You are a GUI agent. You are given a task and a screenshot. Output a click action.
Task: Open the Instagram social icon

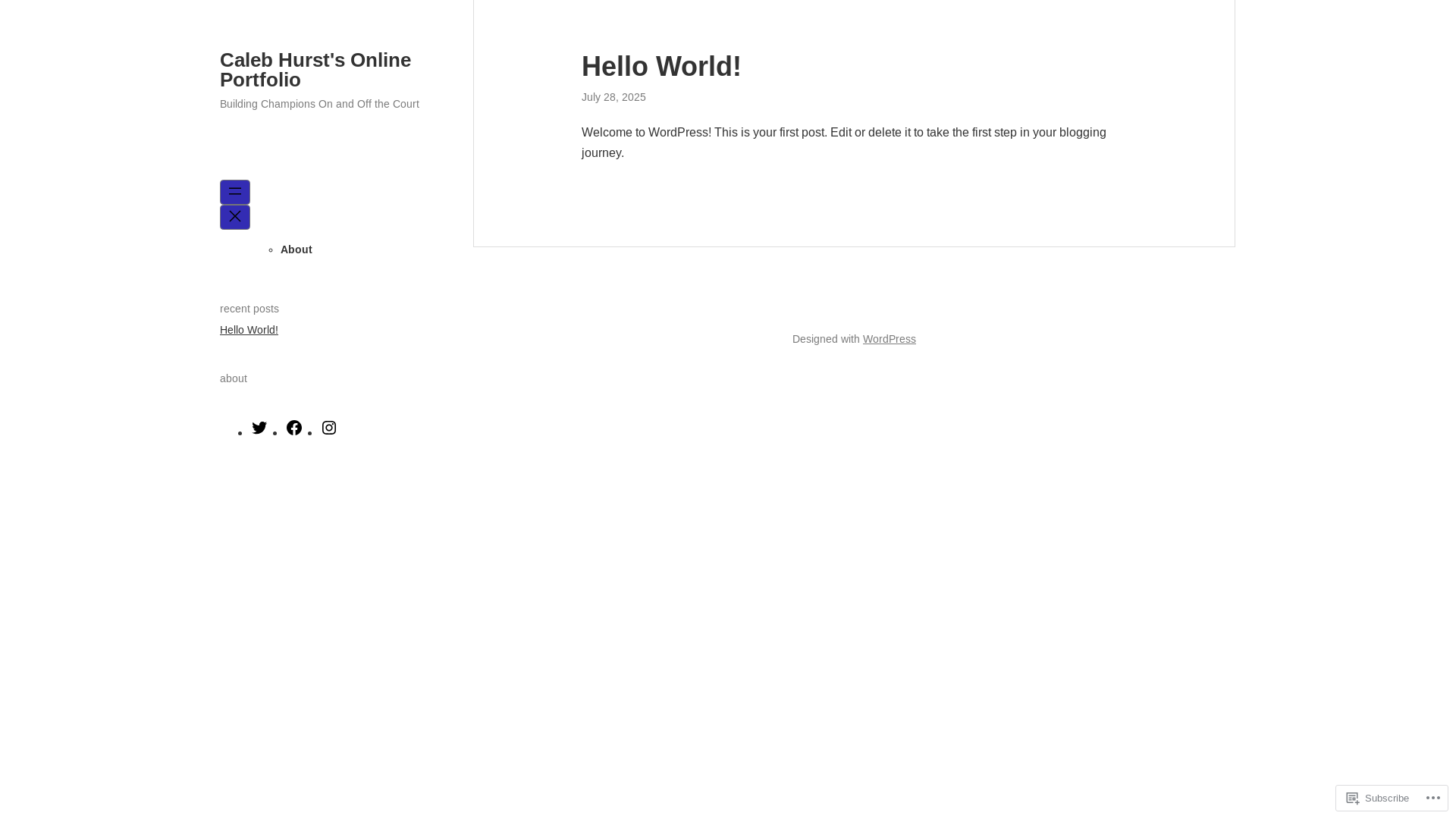tap(329, 428)
